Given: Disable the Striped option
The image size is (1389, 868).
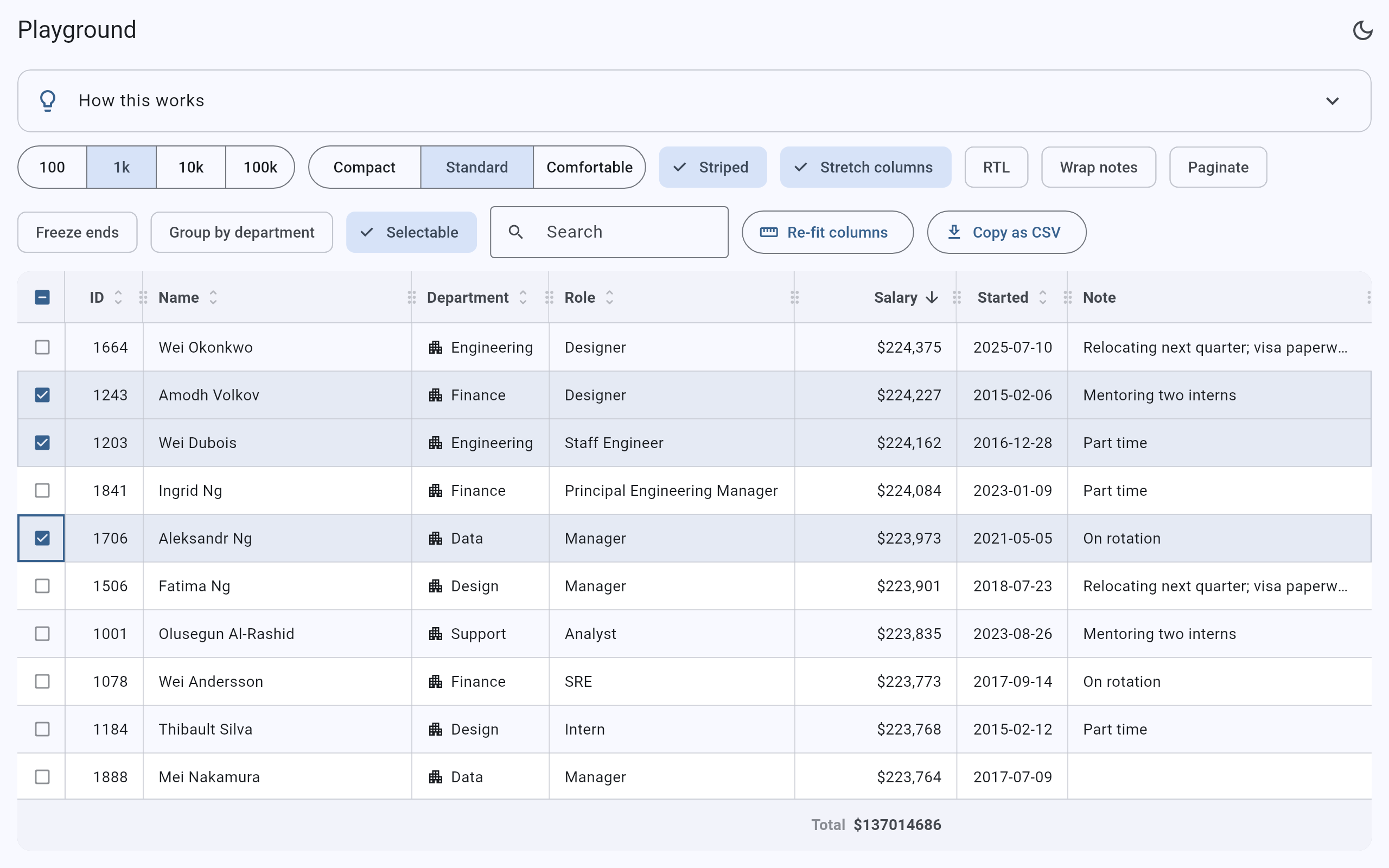Looking at the screenshot, I should point(713,167).
